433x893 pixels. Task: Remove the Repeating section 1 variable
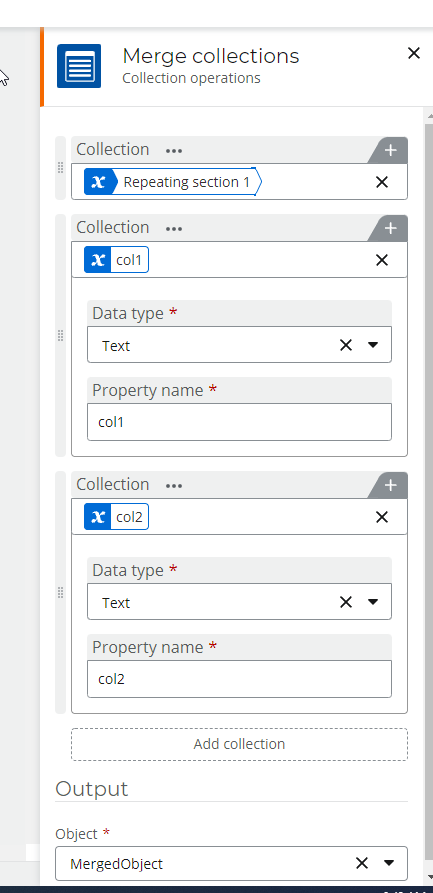382,182
